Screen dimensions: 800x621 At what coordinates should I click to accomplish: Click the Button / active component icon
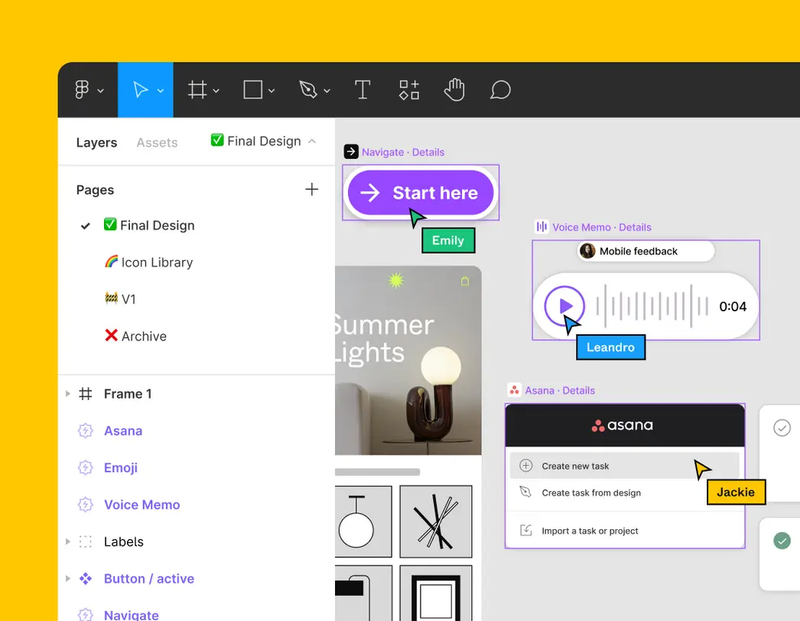(85, 579)
